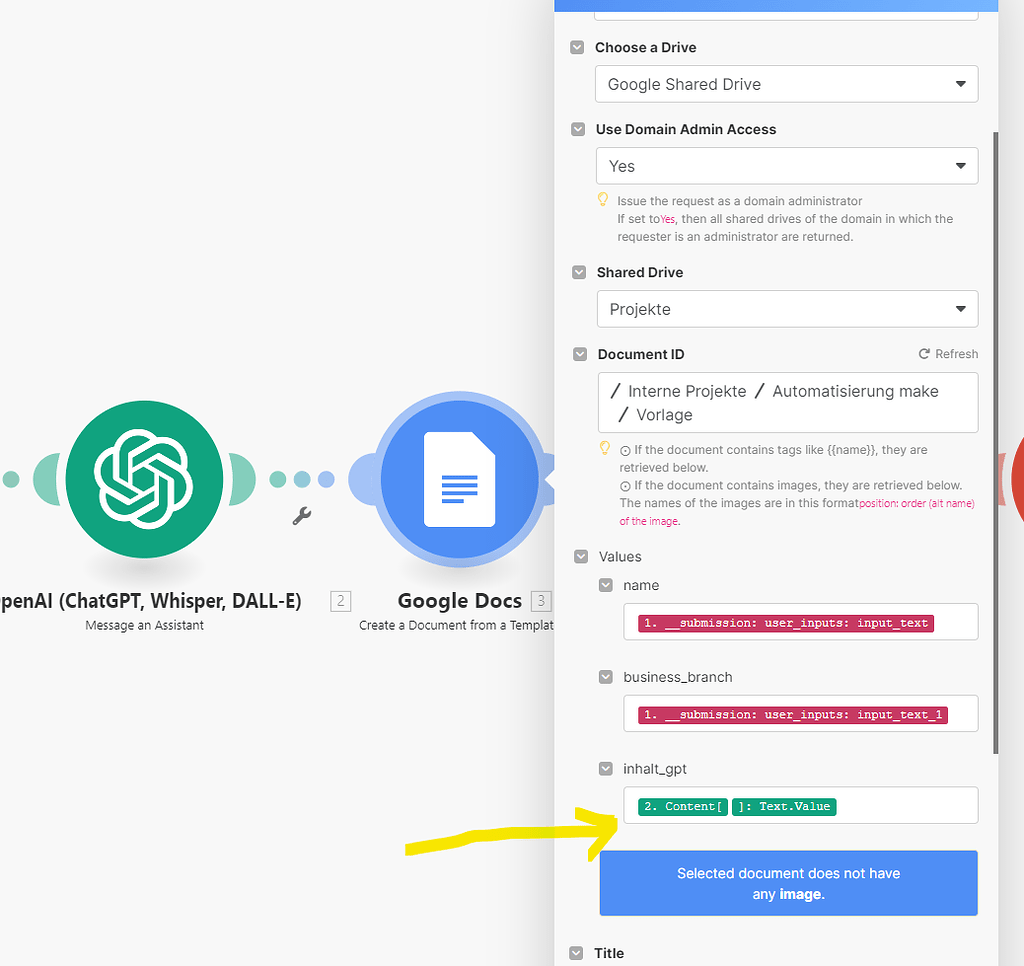Click the wrench icon below the OpenAI module
The height and width of the screenshot is (966, 1024).
[301, 516]
